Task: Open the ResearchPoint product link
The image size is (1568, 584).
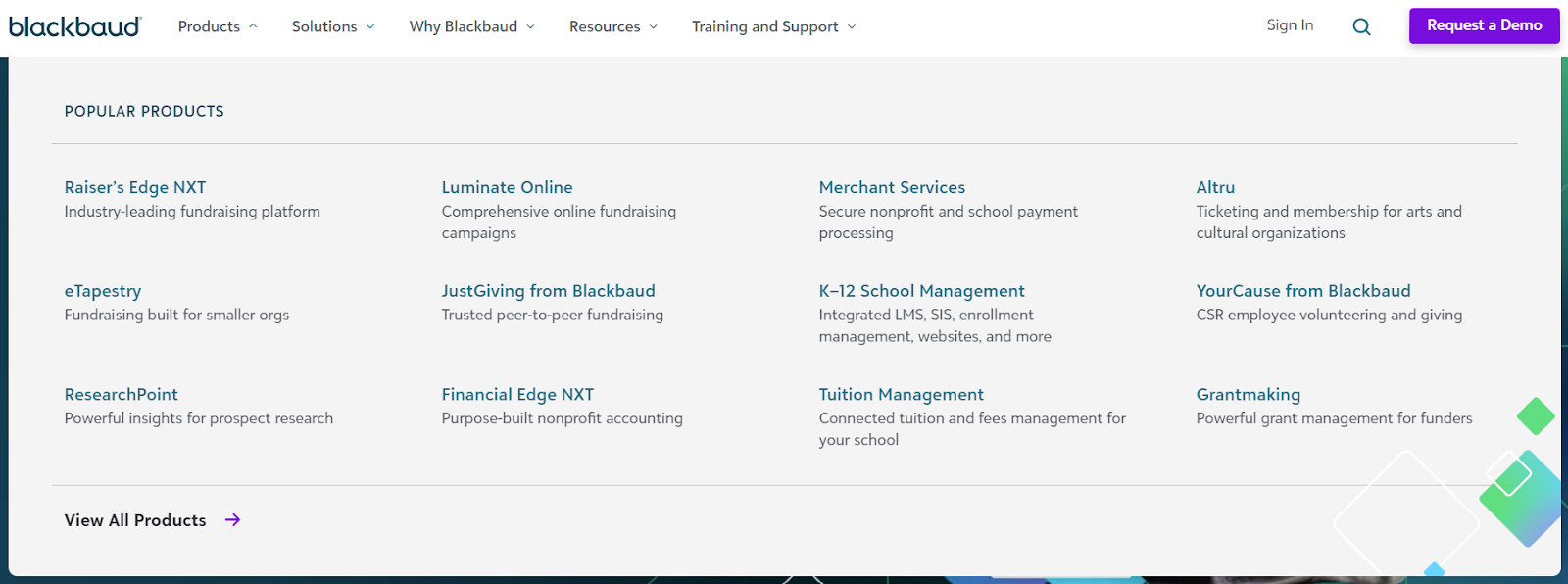Action: point(122,394)
